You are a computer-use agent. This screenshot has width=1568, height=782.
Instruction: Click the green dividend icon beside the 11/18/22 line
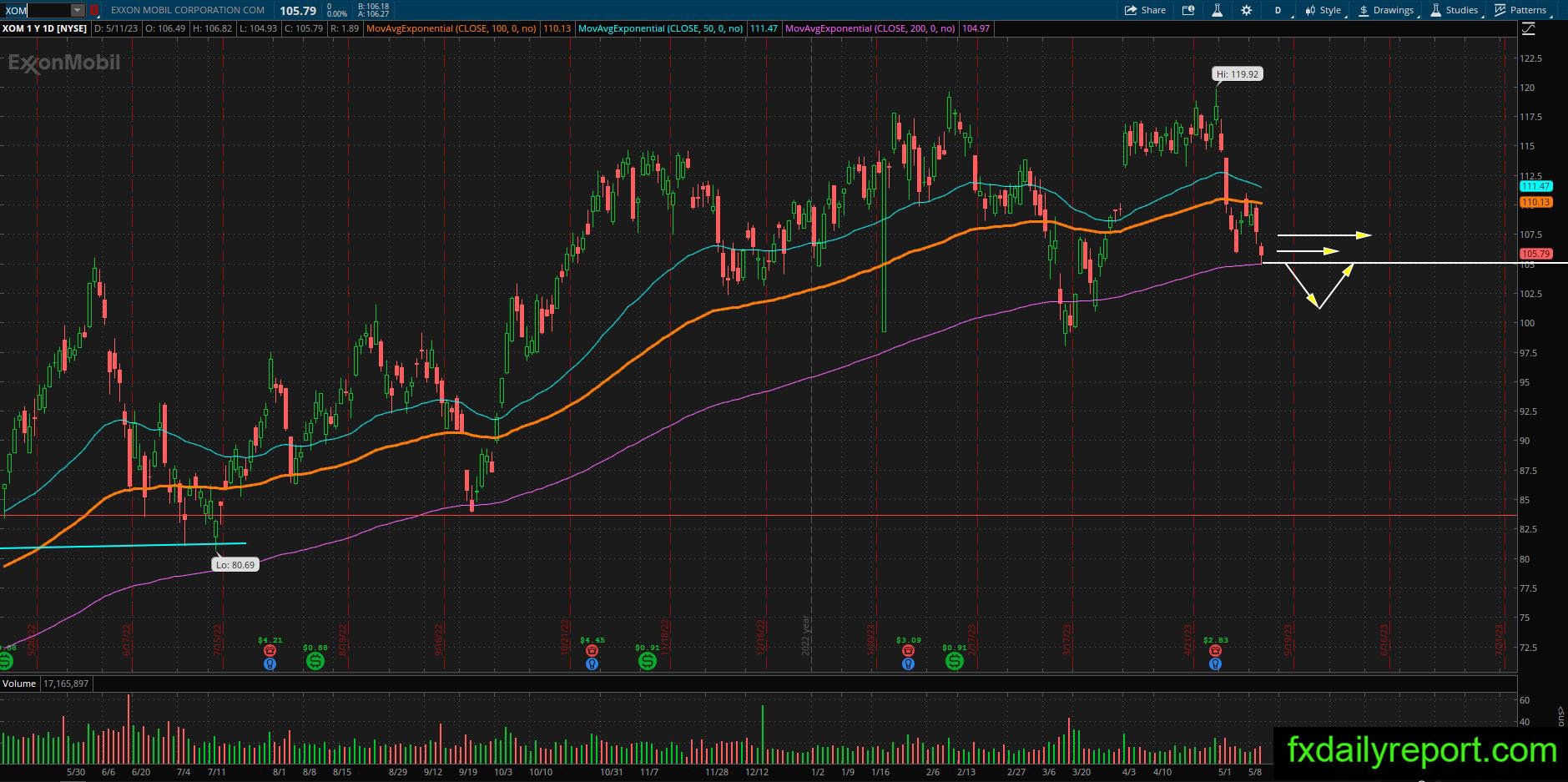tap(648, 661)
